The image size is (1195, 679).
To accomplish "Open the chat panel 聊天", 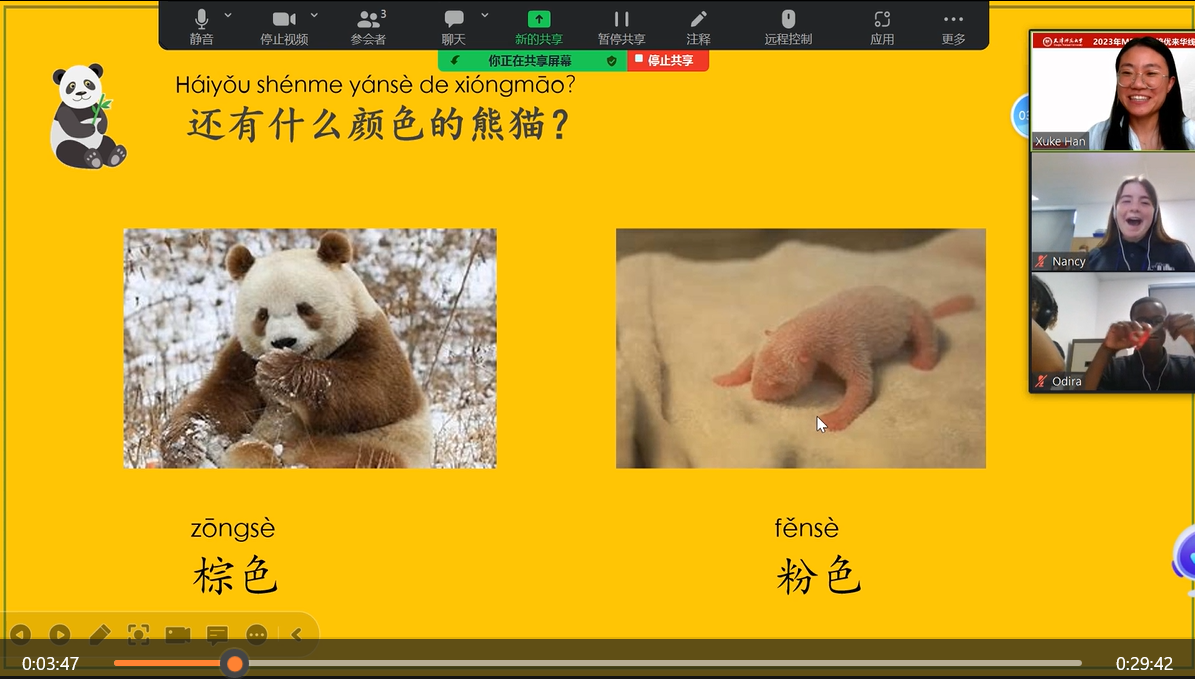I will tap(454, 26).
